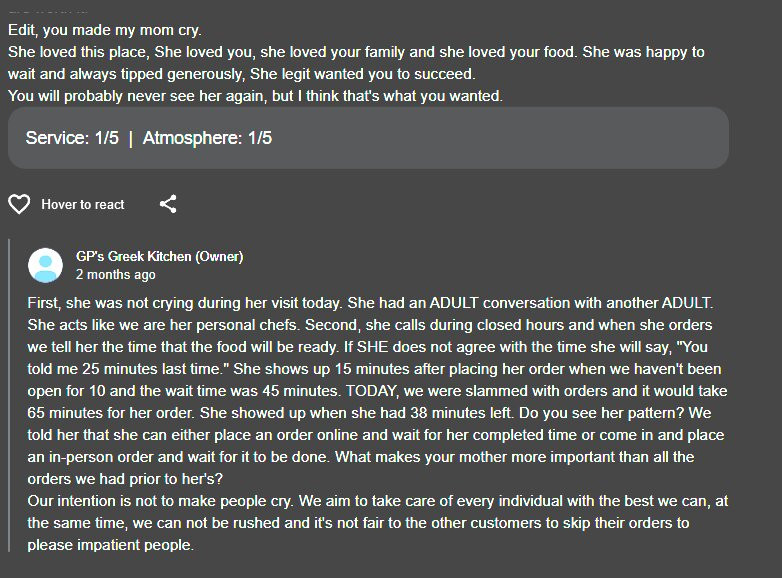Click the "Hover to react" label
Viewport: 782px width, 578px height.
click(83, 204)
